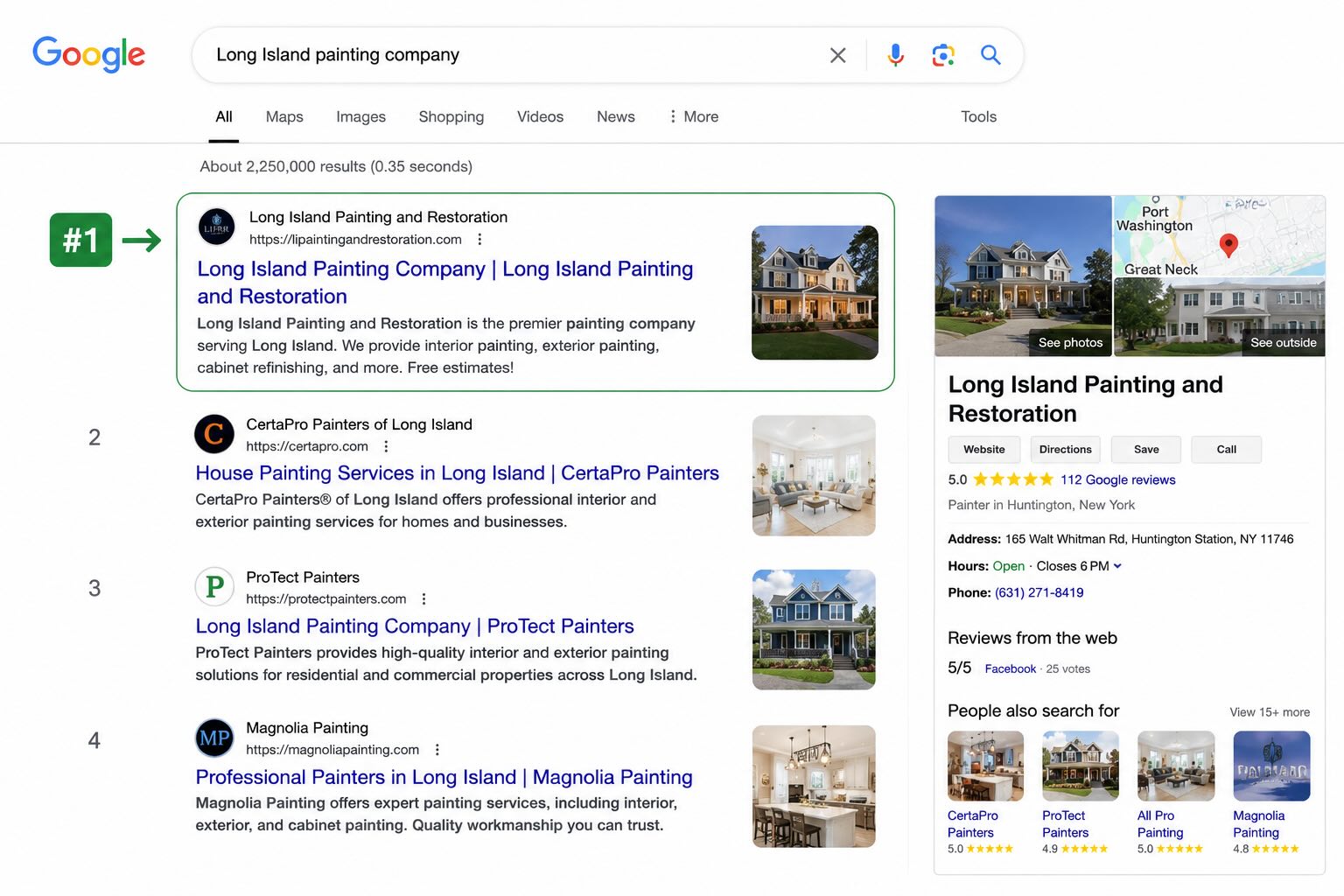This screenshot has height=896, width=1344.
Task: Open options dots next to protectpainters.com
Action: tap(424, 599)
